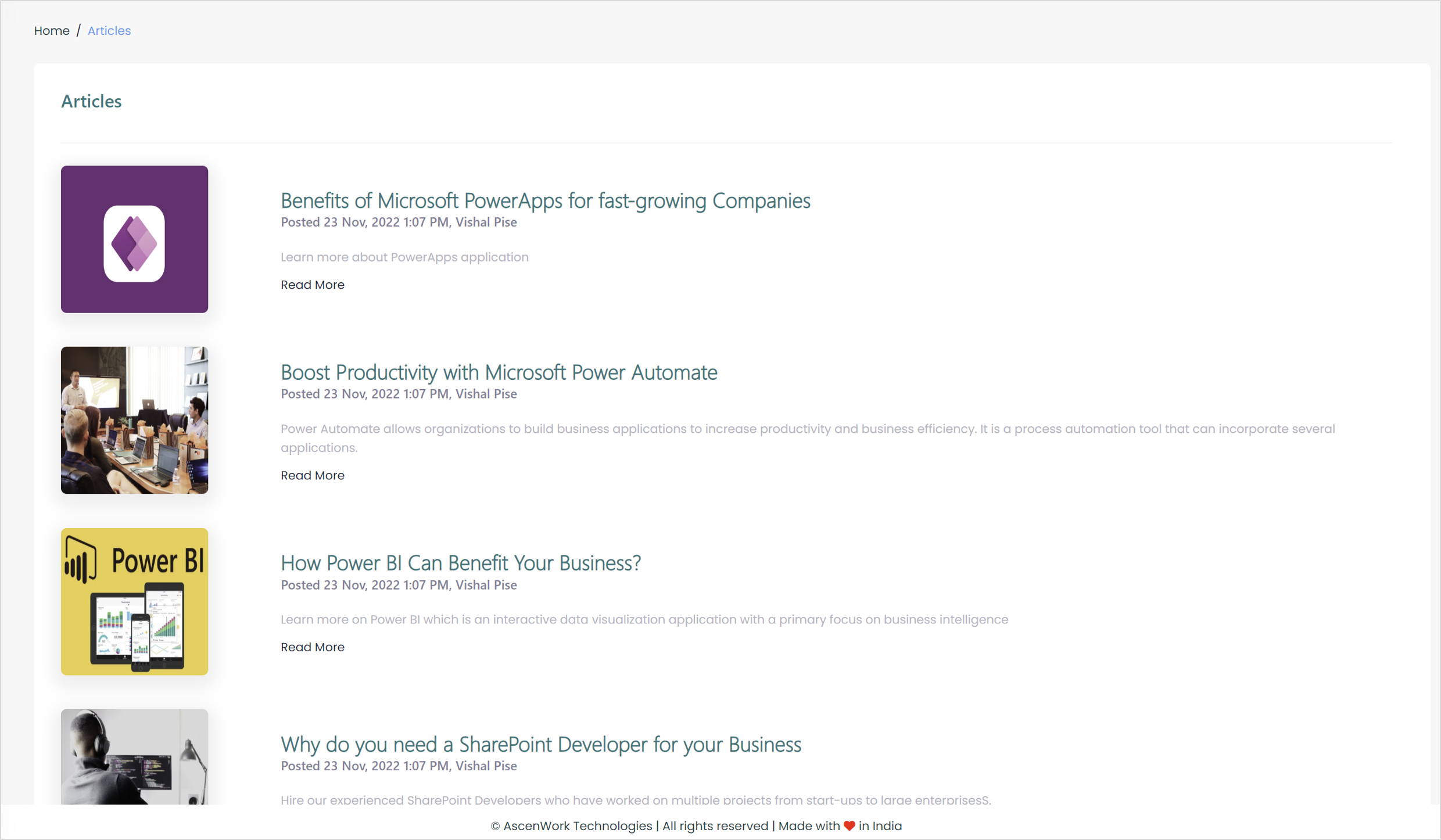
Task: Select the Articles breadcrumb item
Action: 109,31
